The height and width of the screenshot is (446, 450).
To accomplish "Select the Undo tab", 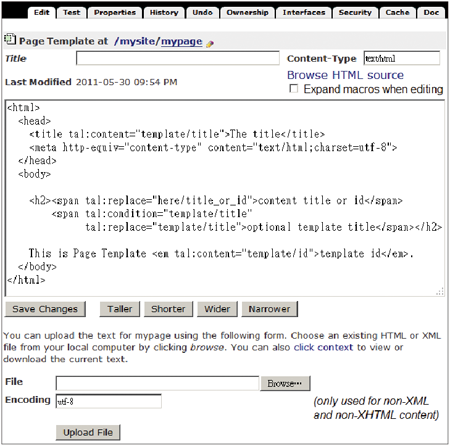I will (202, 13).
